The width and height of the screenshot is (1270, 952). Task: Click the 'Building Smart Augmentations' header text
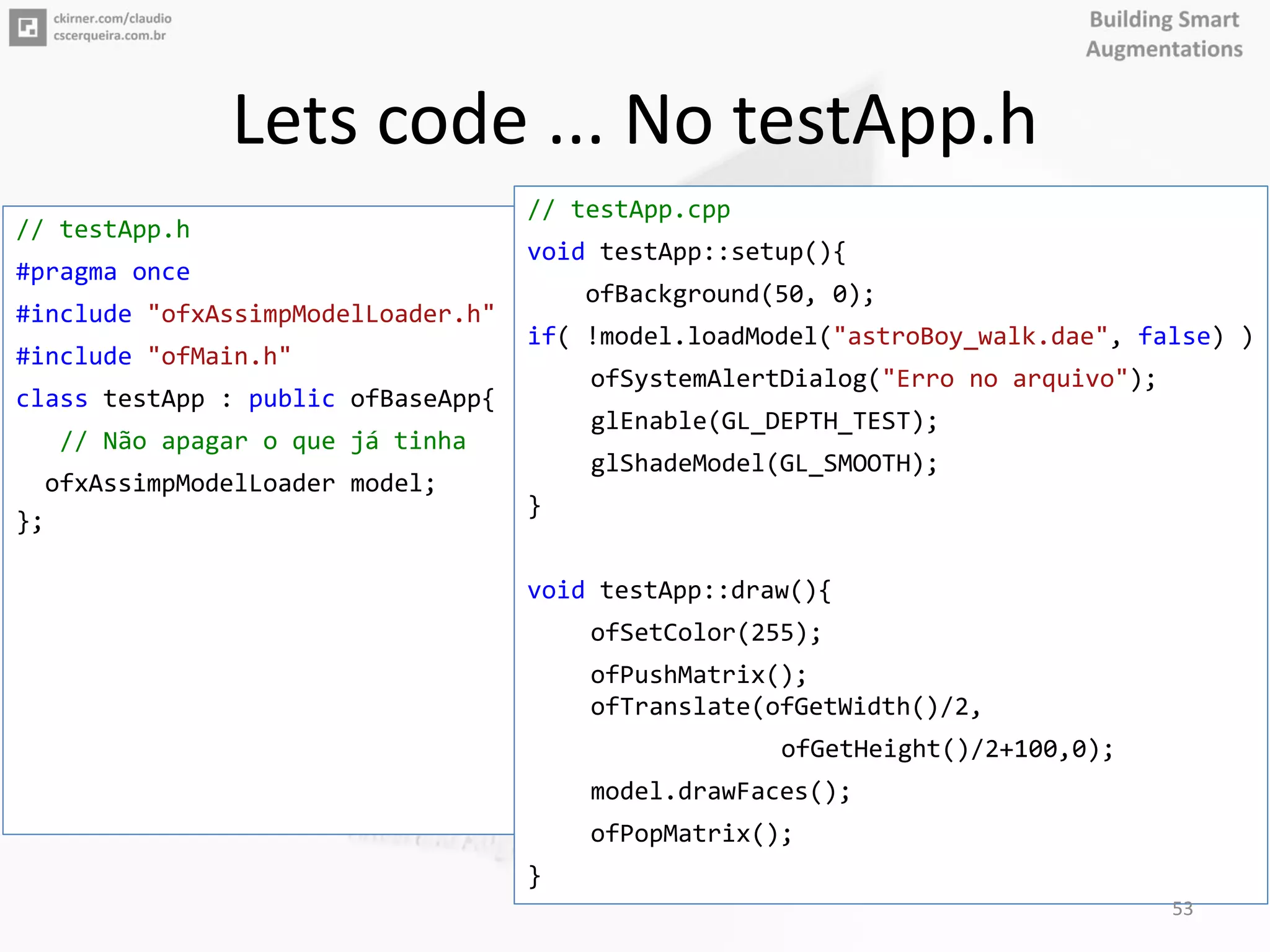pos(1164,34)
